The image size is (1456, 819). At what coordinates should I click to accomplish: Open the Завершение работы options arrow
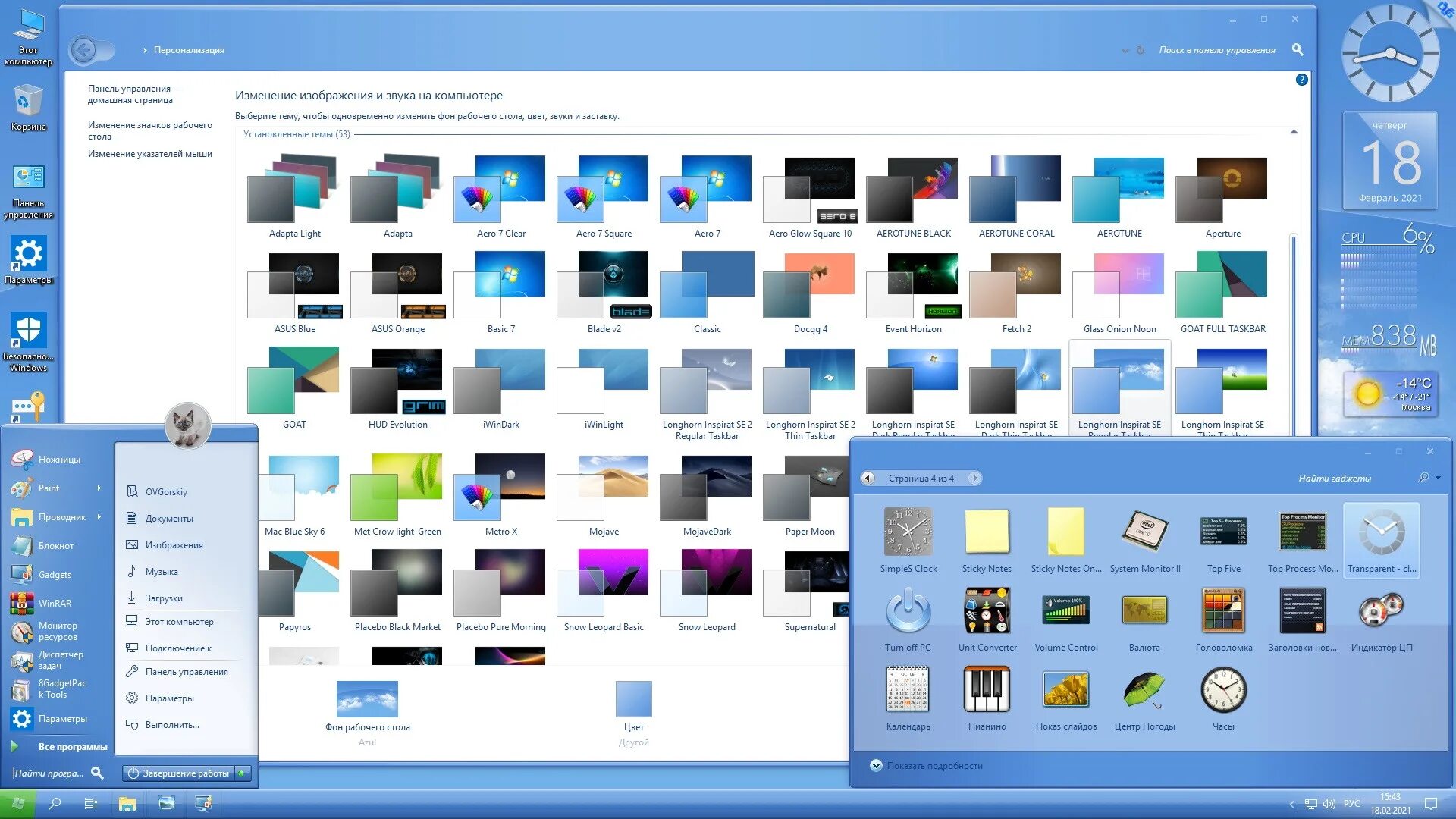point(243,773)
